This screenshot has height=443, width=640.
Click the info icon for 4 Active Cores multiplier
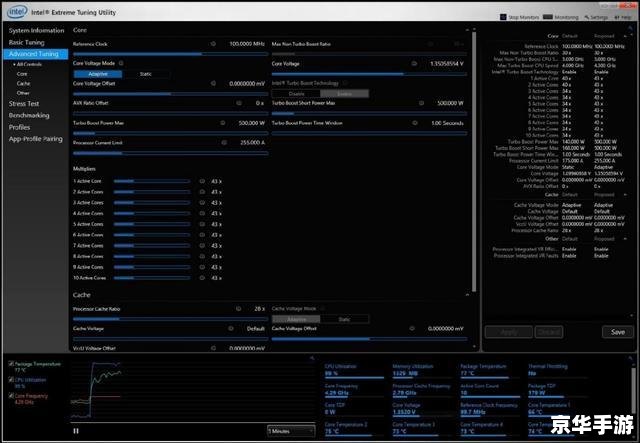click(202, 213)
